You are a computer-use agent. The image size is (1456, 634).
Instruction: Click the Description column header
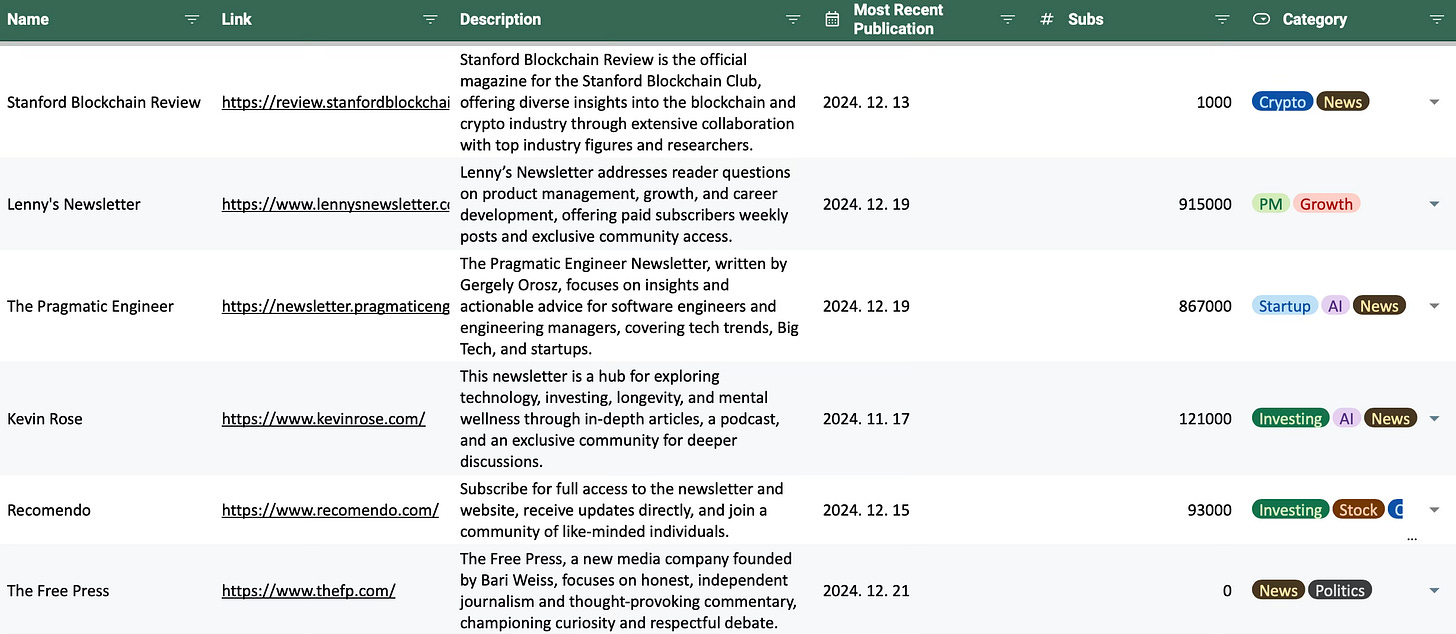click(x=500, y=19)
